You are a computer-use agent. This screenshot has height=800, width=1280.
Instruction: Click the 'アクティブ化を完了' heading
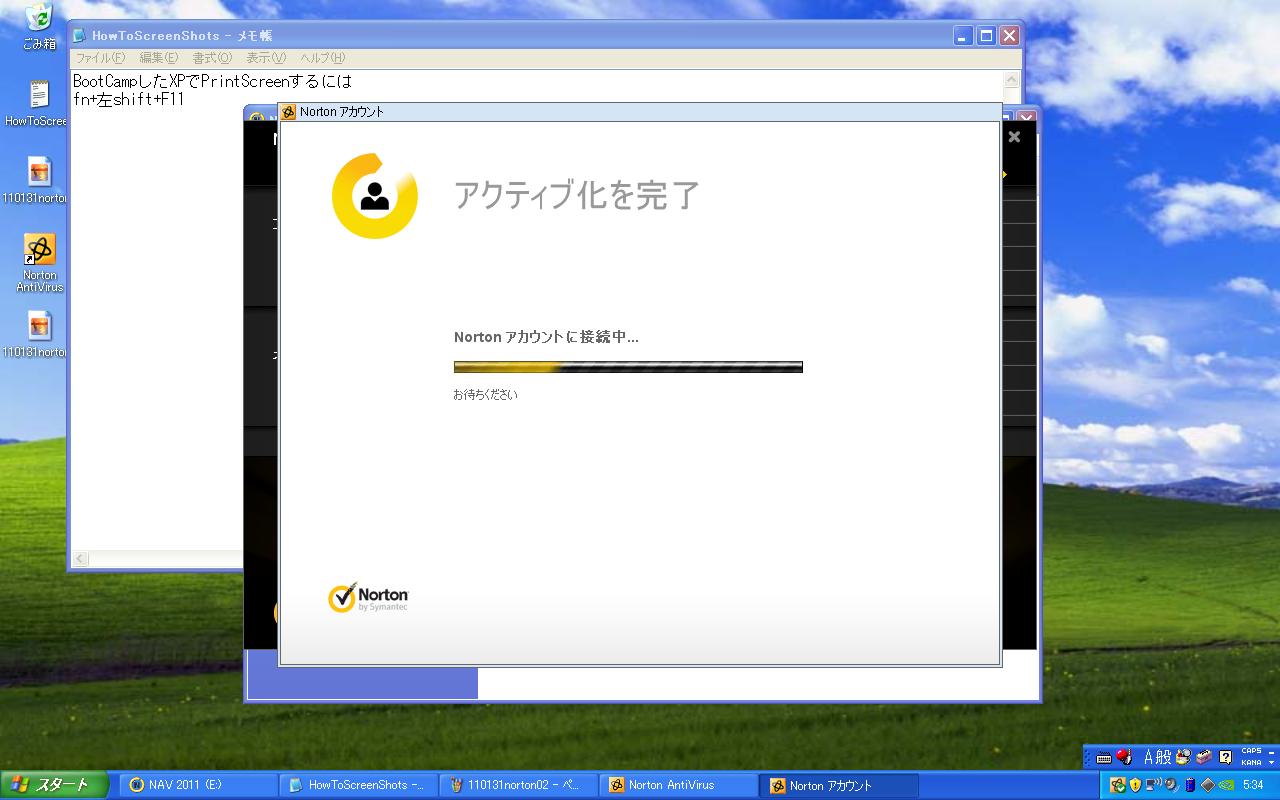point(577,195)
